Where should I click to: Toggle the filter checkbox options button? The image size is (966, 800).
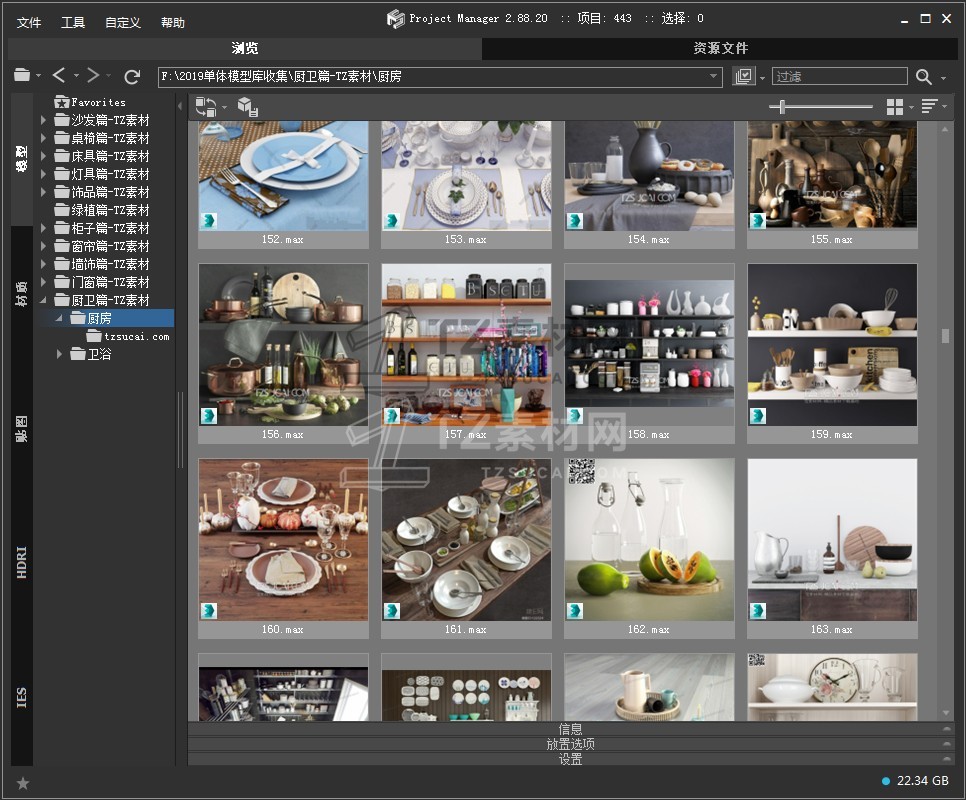(743, 77)
